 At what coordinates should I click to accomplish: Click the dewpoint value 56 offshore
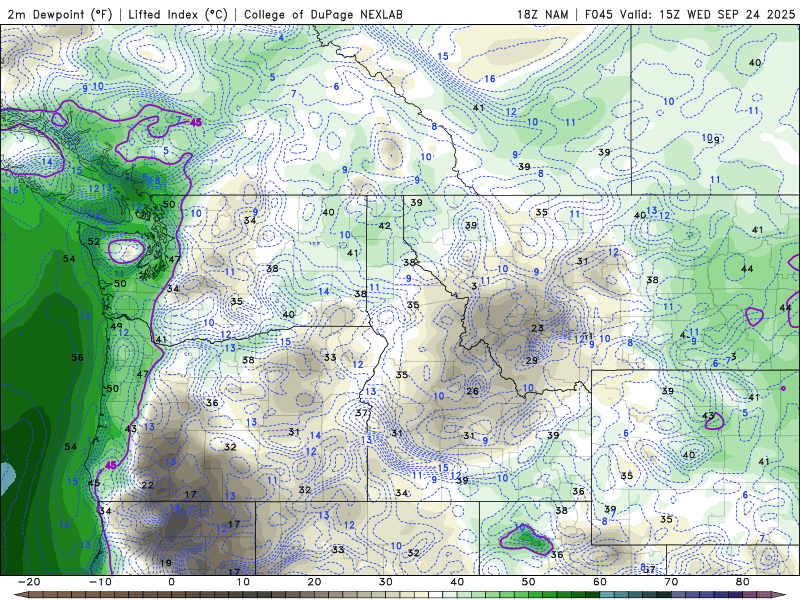[x=78, y=358]
